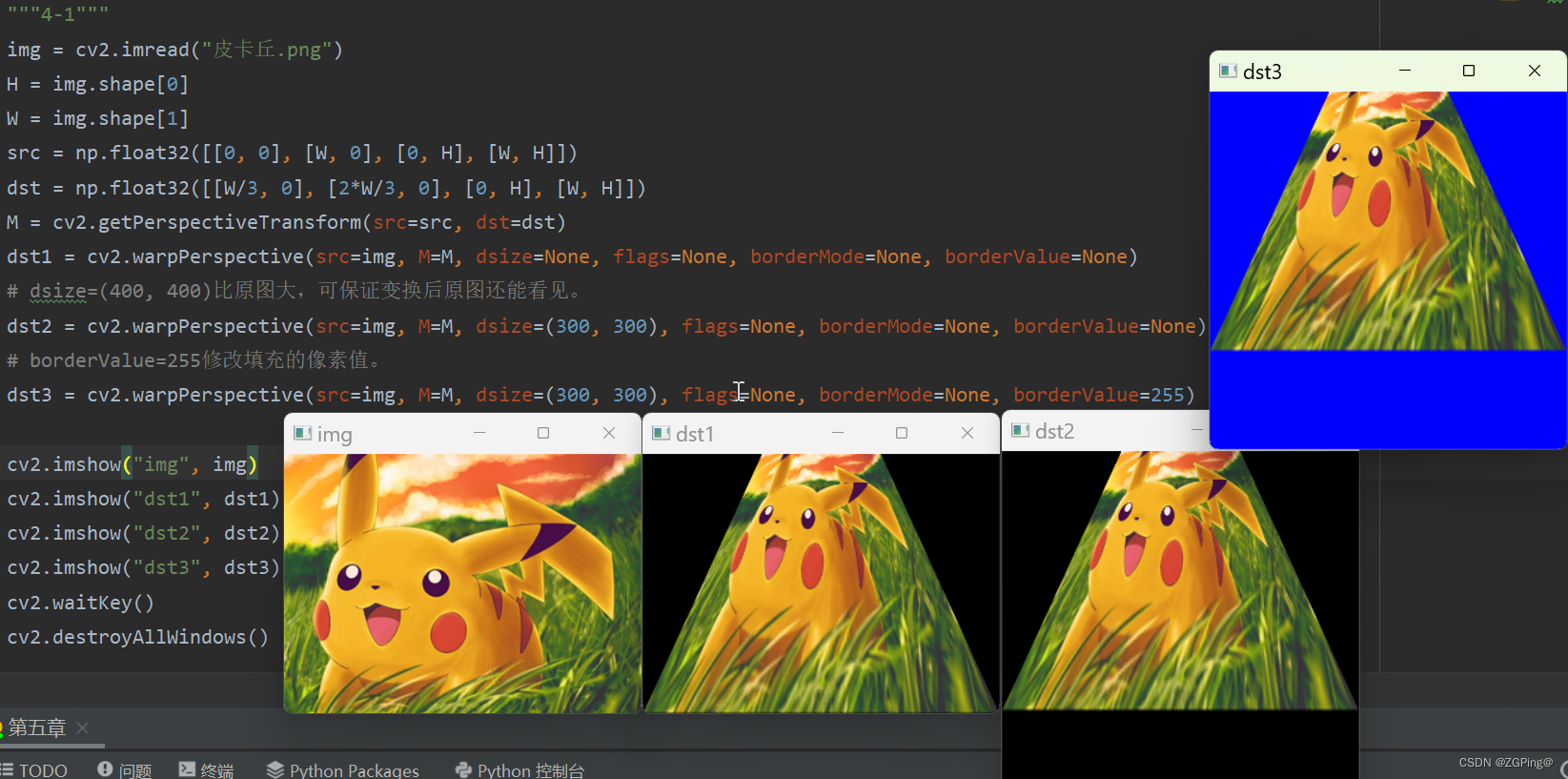The image size is (1568, 779).
Task: Open the TODO tool window
Action: (34, 769)
